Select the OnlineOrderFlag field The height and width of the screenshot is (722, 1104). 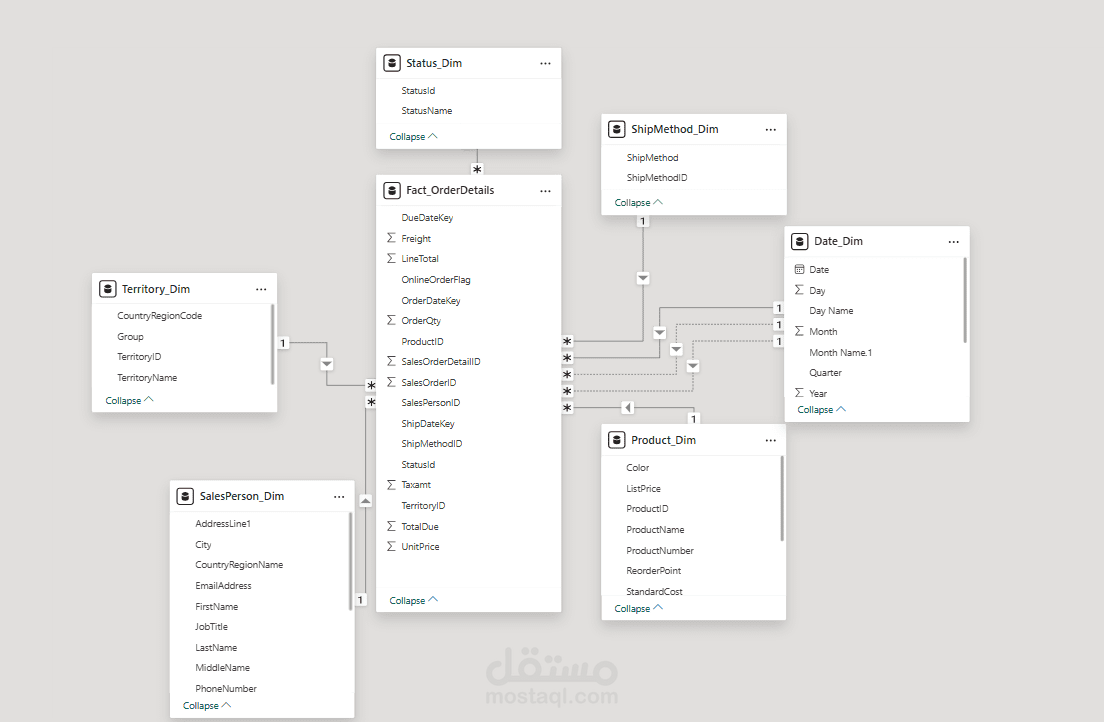coord(435,280)
